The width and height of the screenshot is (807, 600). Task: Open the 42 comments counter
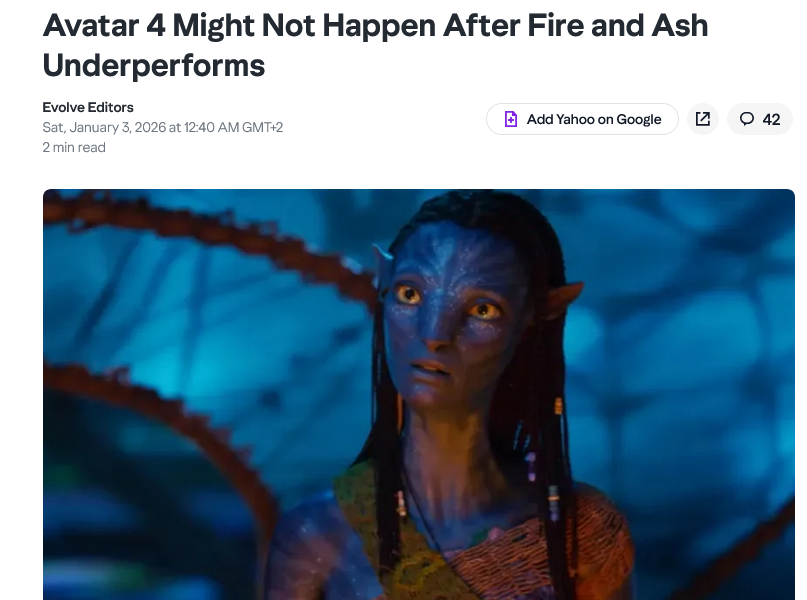[760, 119]
